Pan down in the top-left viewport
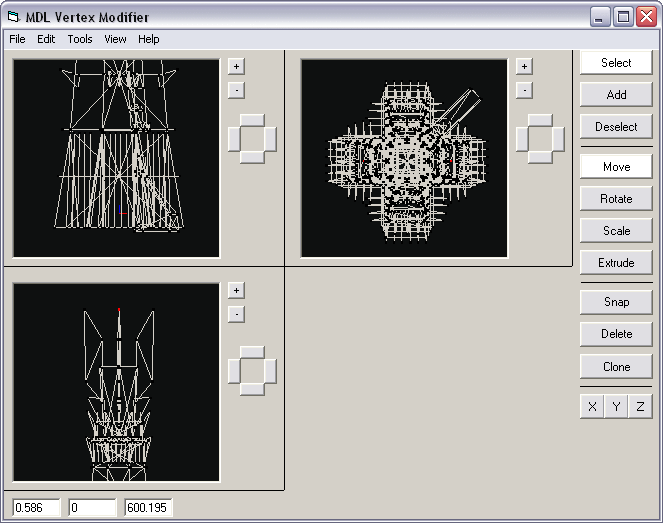Screen dimensions: 663x523 click(252, 157)
